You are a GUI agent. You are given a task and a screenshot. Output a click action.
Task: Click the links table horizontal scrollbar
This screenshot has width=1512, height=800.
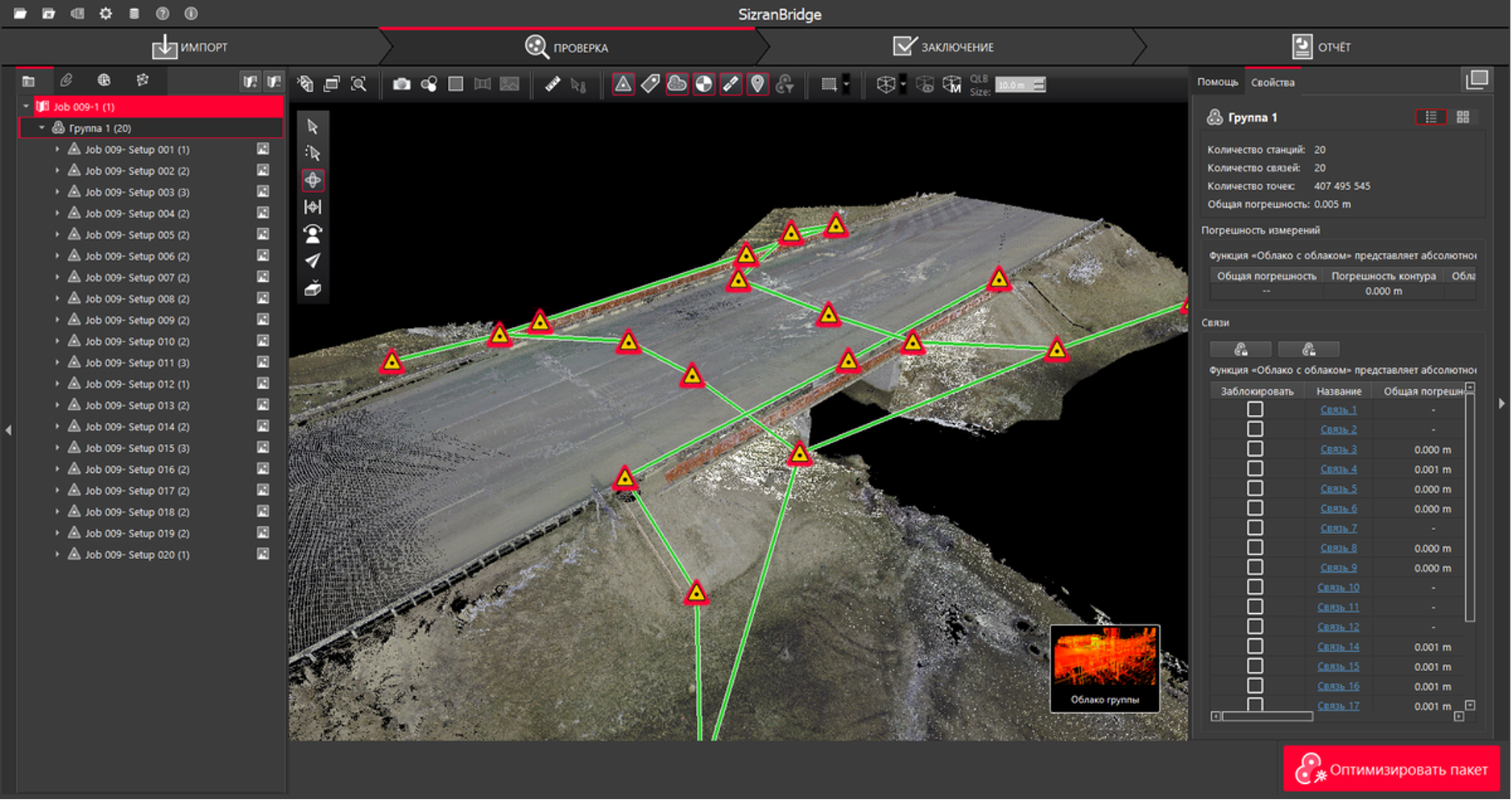[x=1268, y=716]
